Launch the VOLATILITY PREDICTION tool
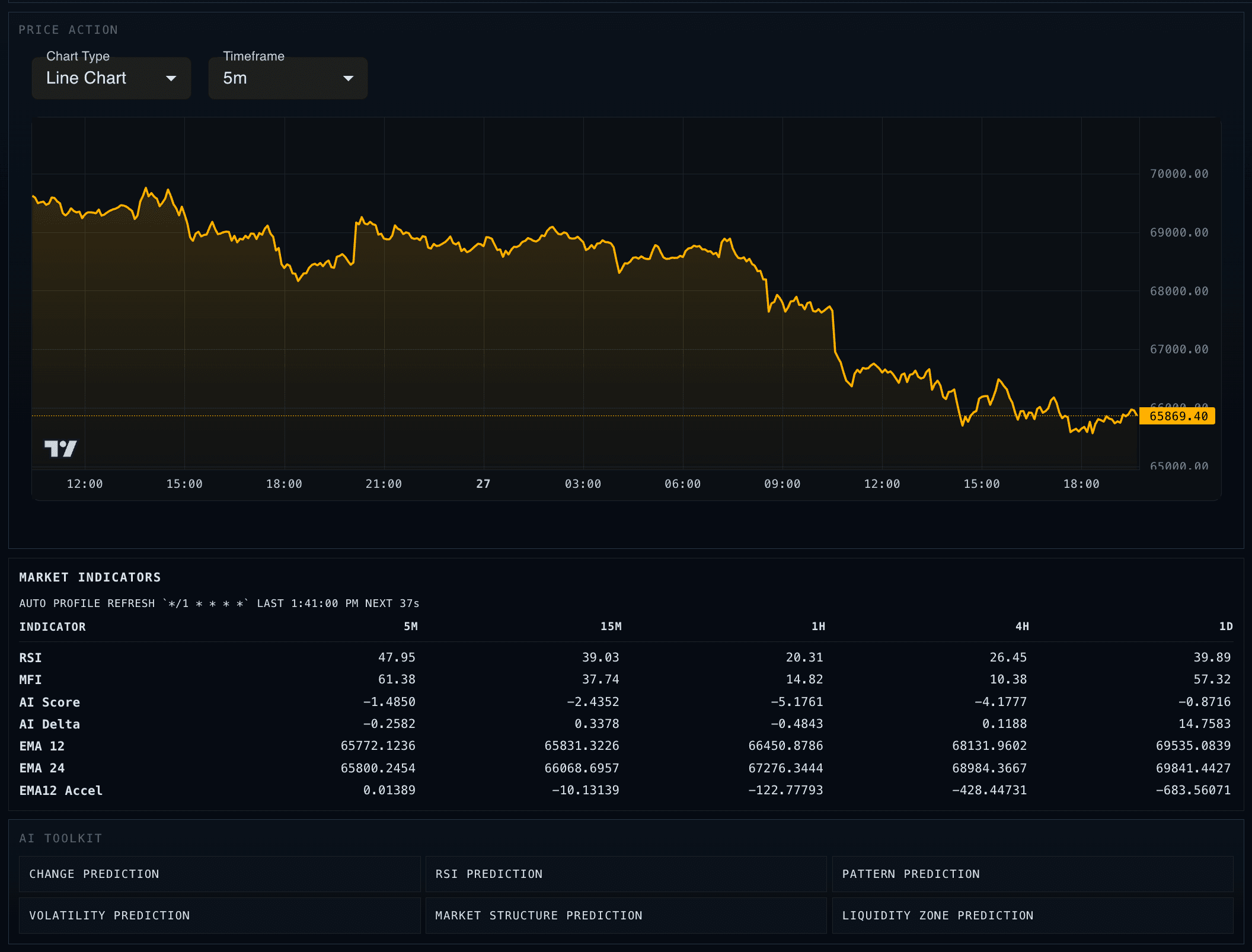1252x952 pixels. coord(219,915)
